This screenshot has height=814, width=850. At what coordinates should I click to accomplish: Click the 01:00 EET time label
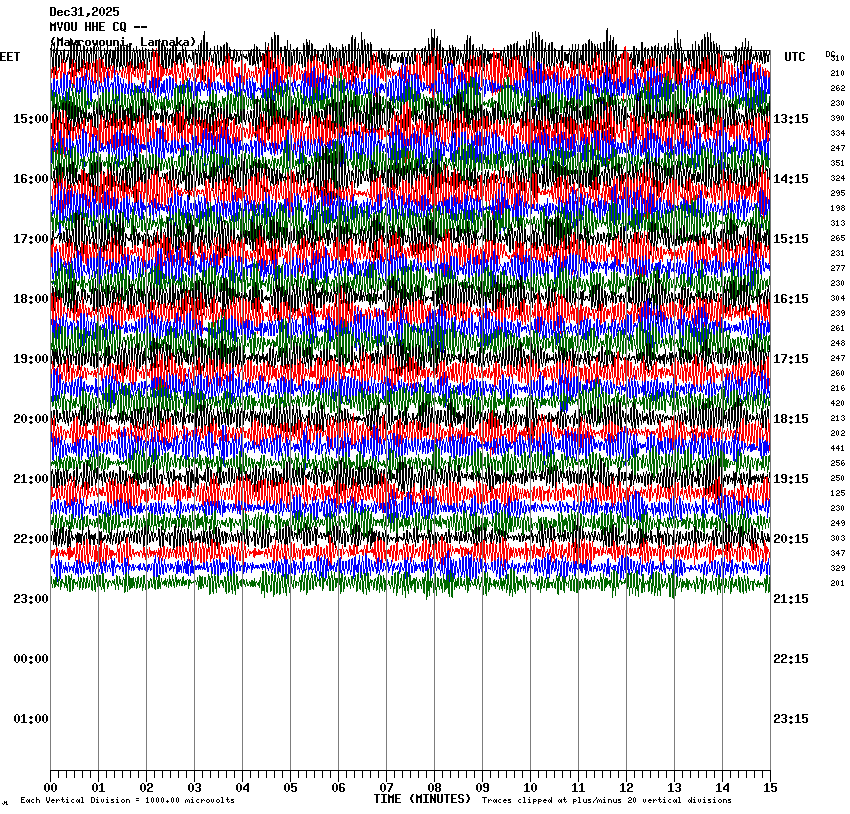30,719
